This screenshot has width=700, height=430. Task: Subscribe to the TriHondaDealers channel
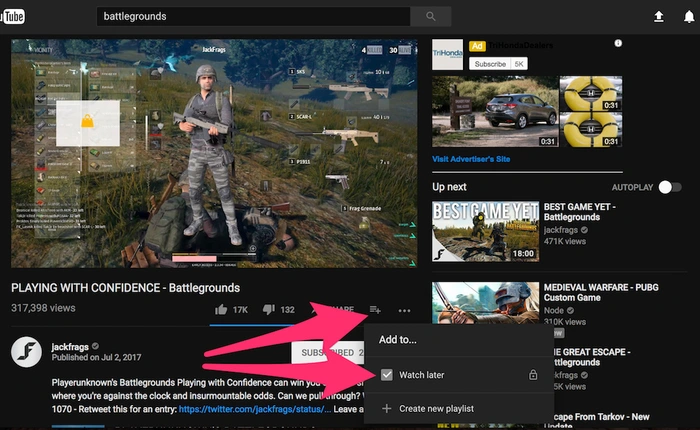tap(490, 63)
